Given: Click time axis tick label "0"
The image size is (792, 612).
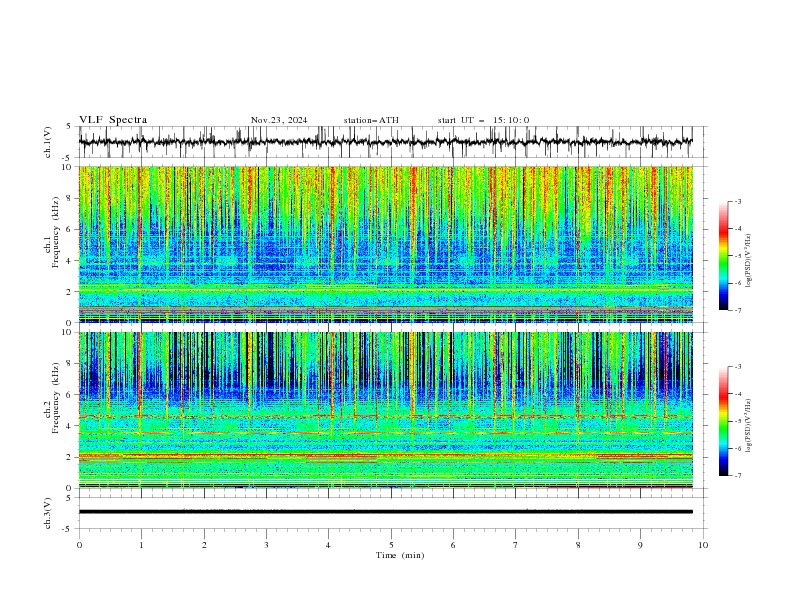Looking at the screenshot, I should (79, 545).
